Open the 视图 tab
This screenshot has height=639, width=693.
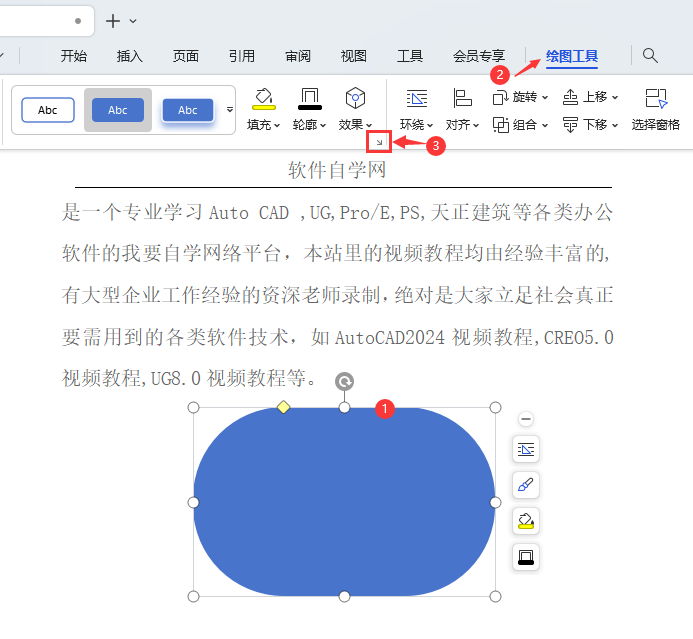(x=354, y=56)
